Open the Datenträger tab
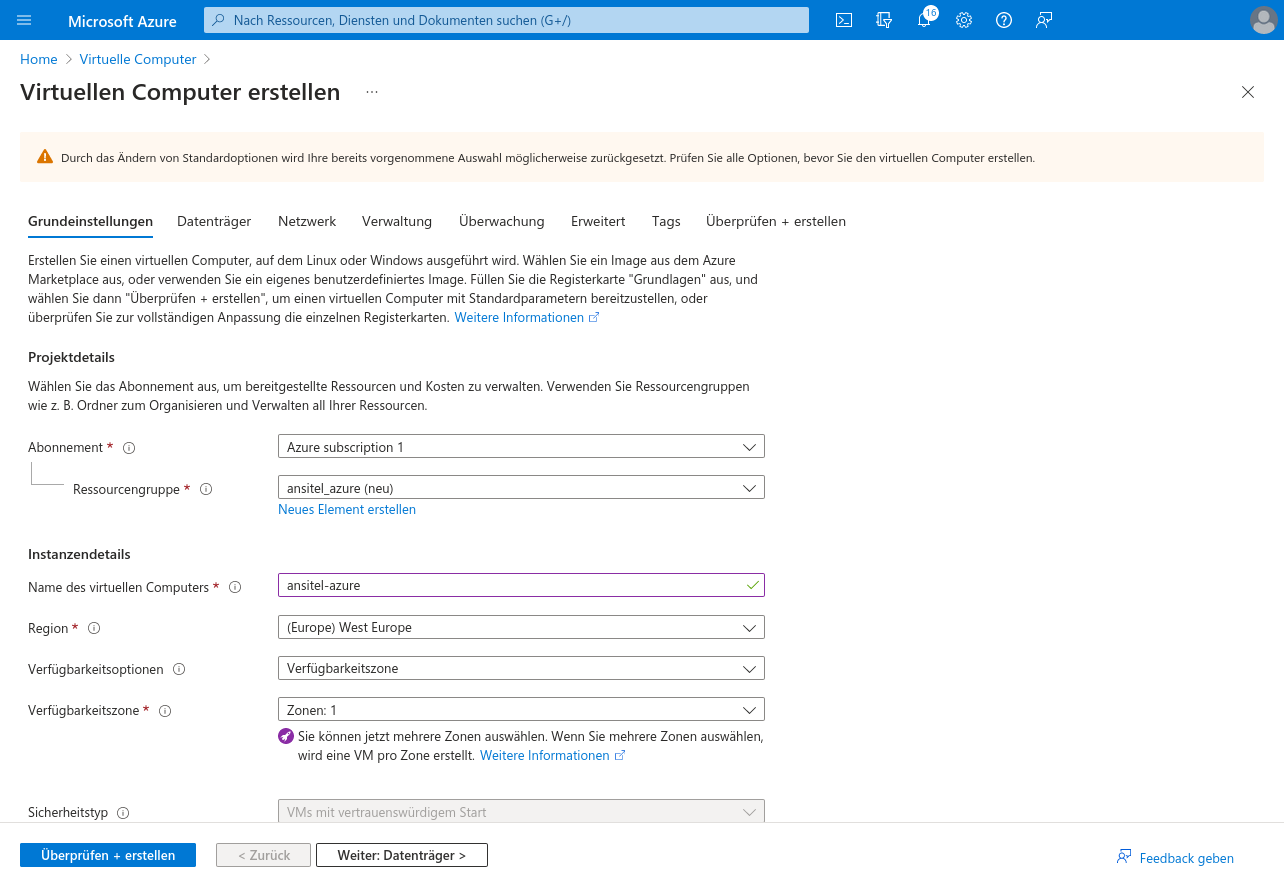 (x=214, y=221)
